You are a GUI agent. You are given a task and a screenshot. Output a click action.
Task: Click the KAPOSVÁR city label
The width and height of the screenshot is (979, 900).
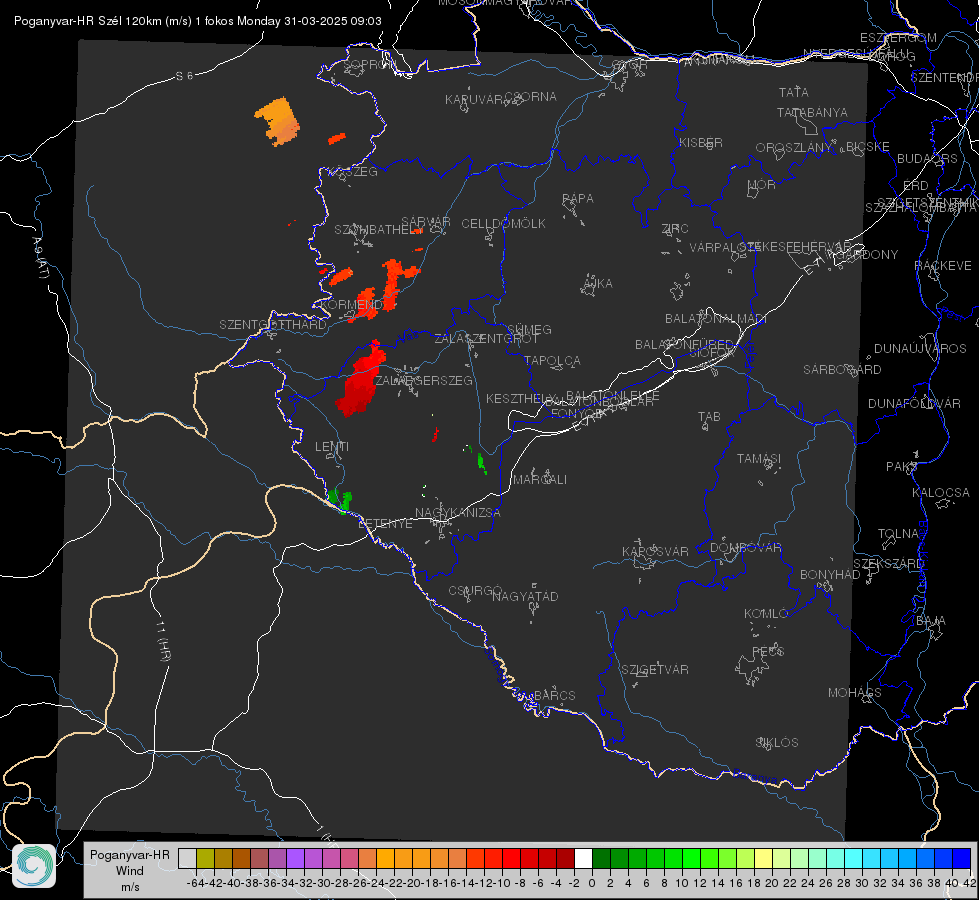655,551
